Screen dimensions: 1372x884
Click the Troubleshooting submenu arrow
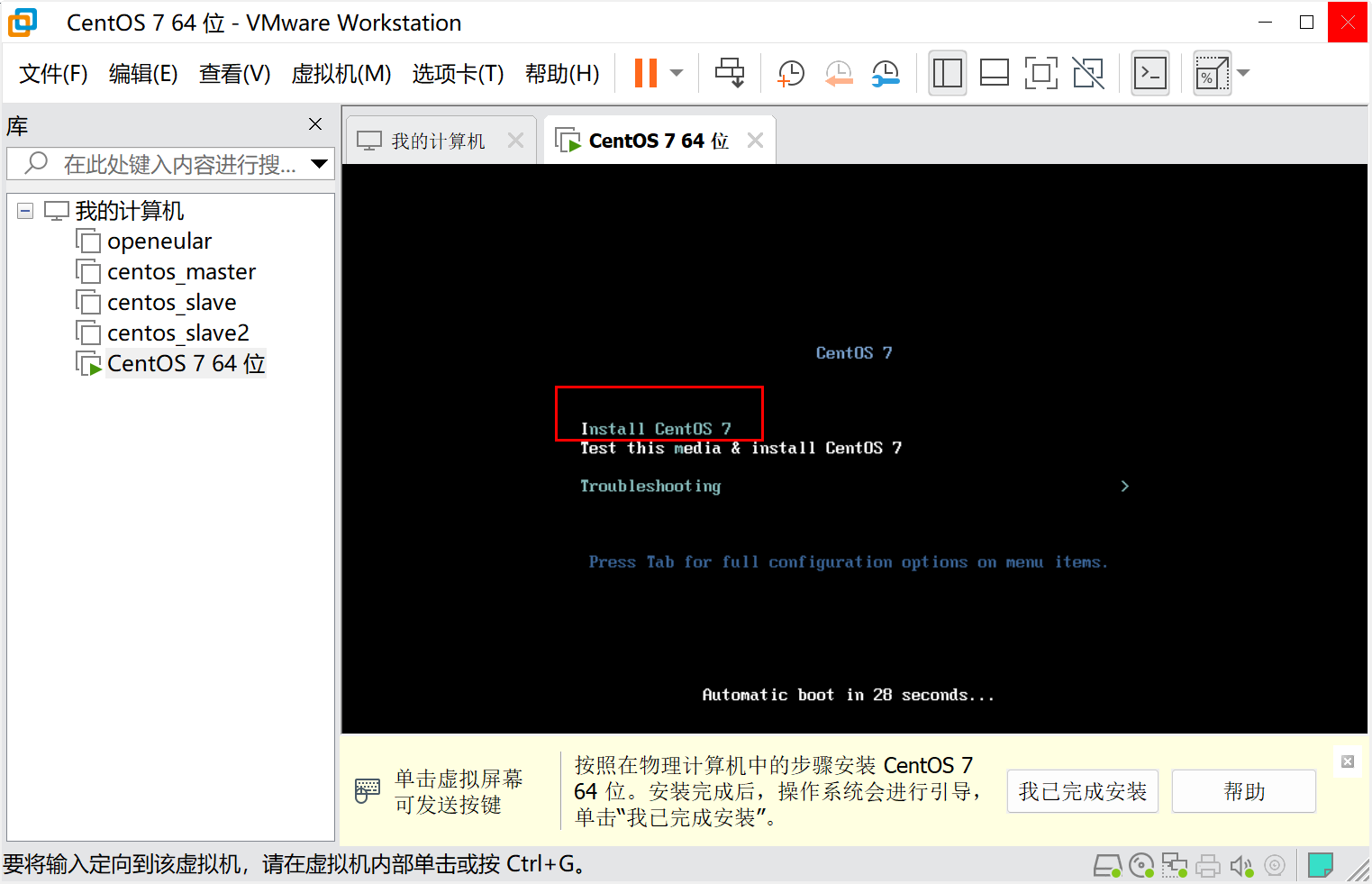(1124, 486)
